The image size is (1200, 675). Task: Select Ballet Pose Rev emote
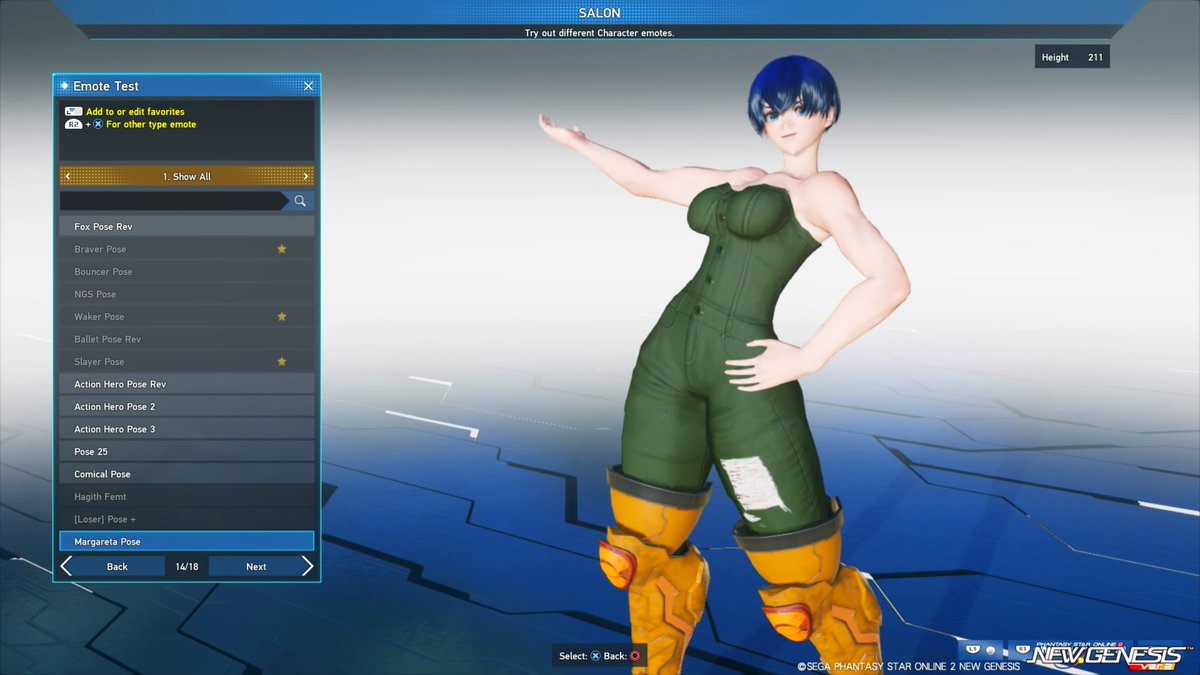pyautogui.click(x=187, y=339)
